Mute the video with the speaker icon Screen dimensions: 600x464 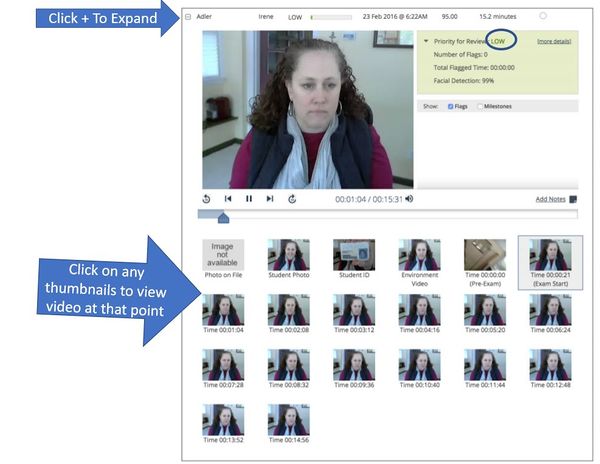[409, 199]
